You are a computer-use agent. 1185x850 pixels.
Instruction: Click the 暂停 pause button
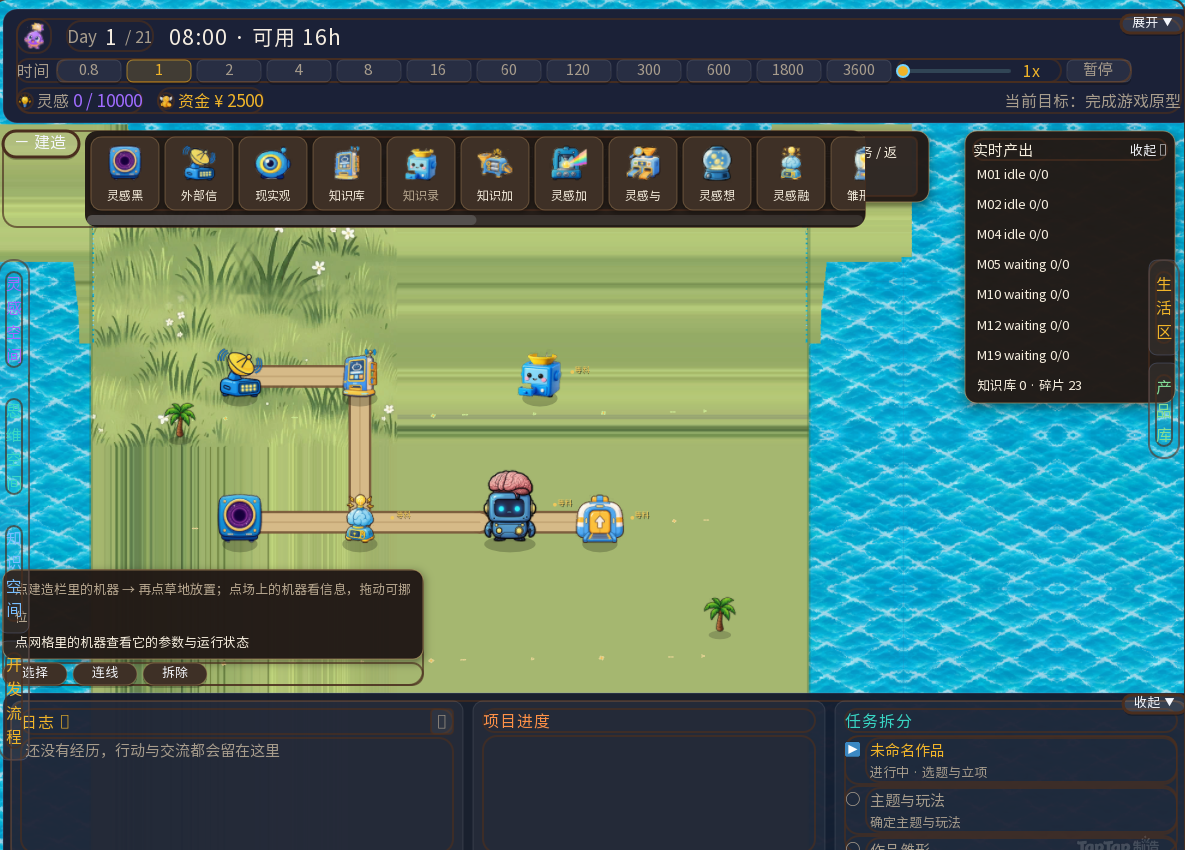[1098, 70]
